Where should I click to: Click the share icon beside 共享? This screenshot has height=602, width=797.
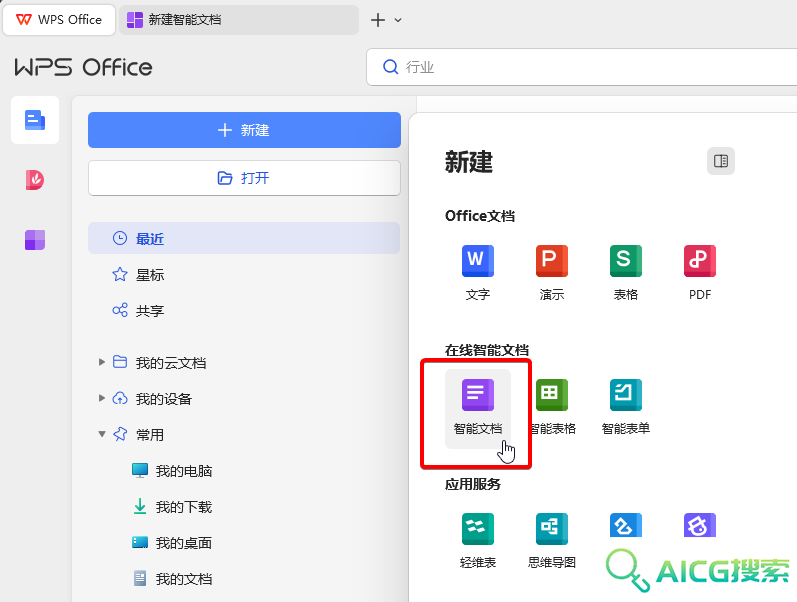coord(120,310)
